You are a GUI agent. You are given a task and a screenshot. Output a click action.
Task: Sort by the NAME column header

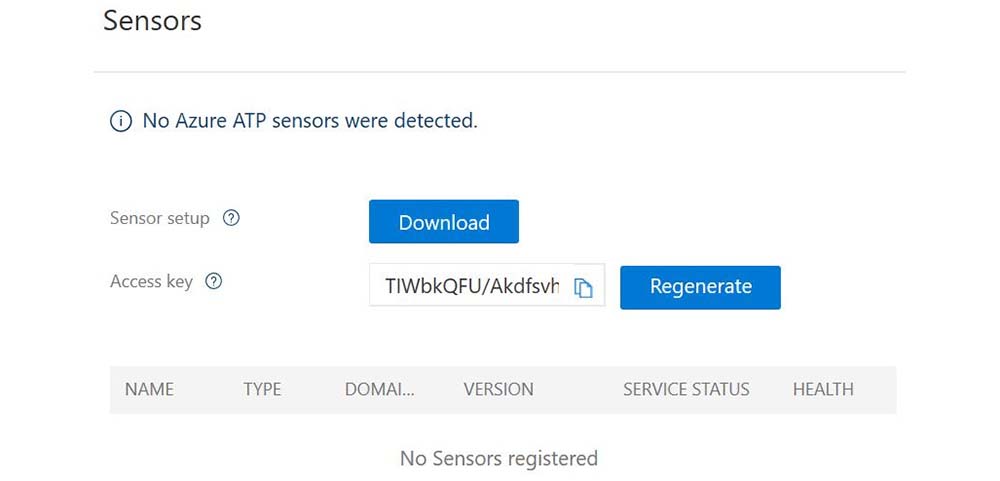[149, 390]
